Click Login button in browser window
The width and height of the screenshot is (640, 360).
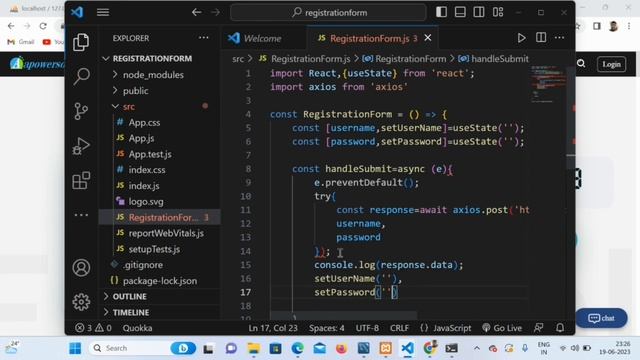tap(611, 64)
